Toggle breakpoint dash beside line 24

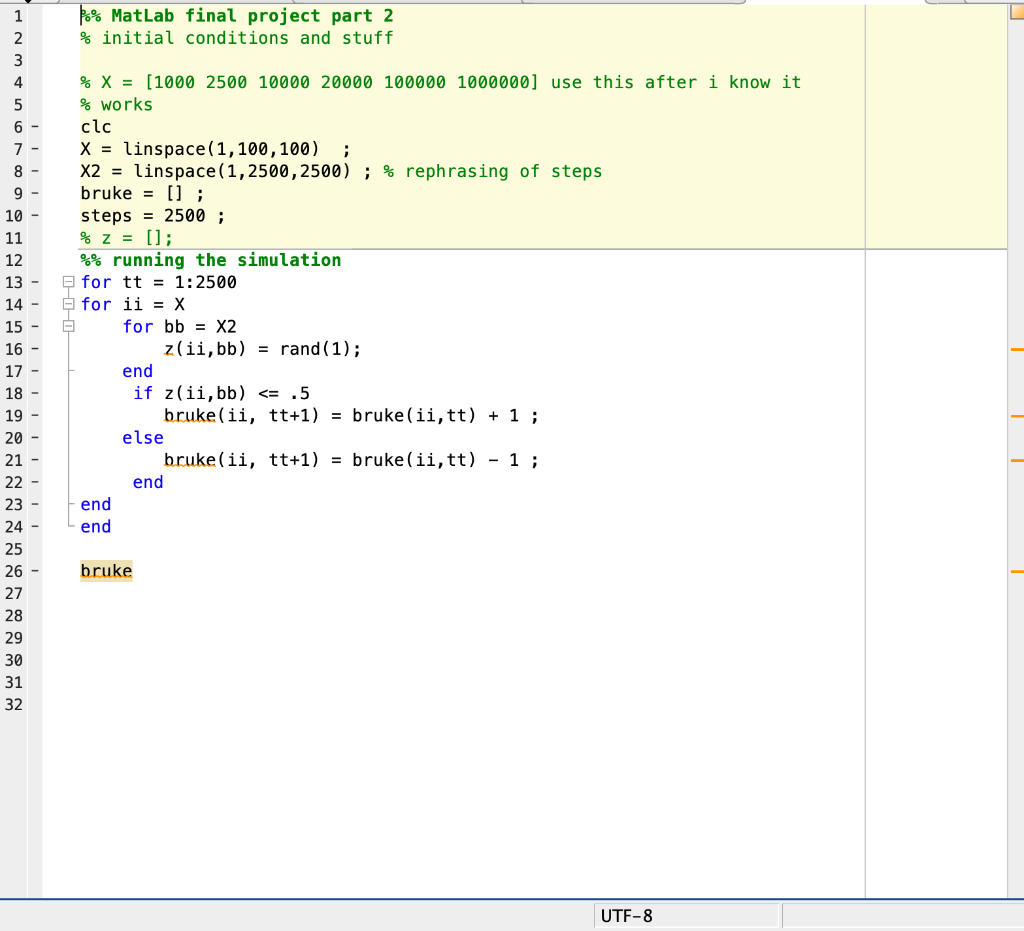click(x=35, y=527)
